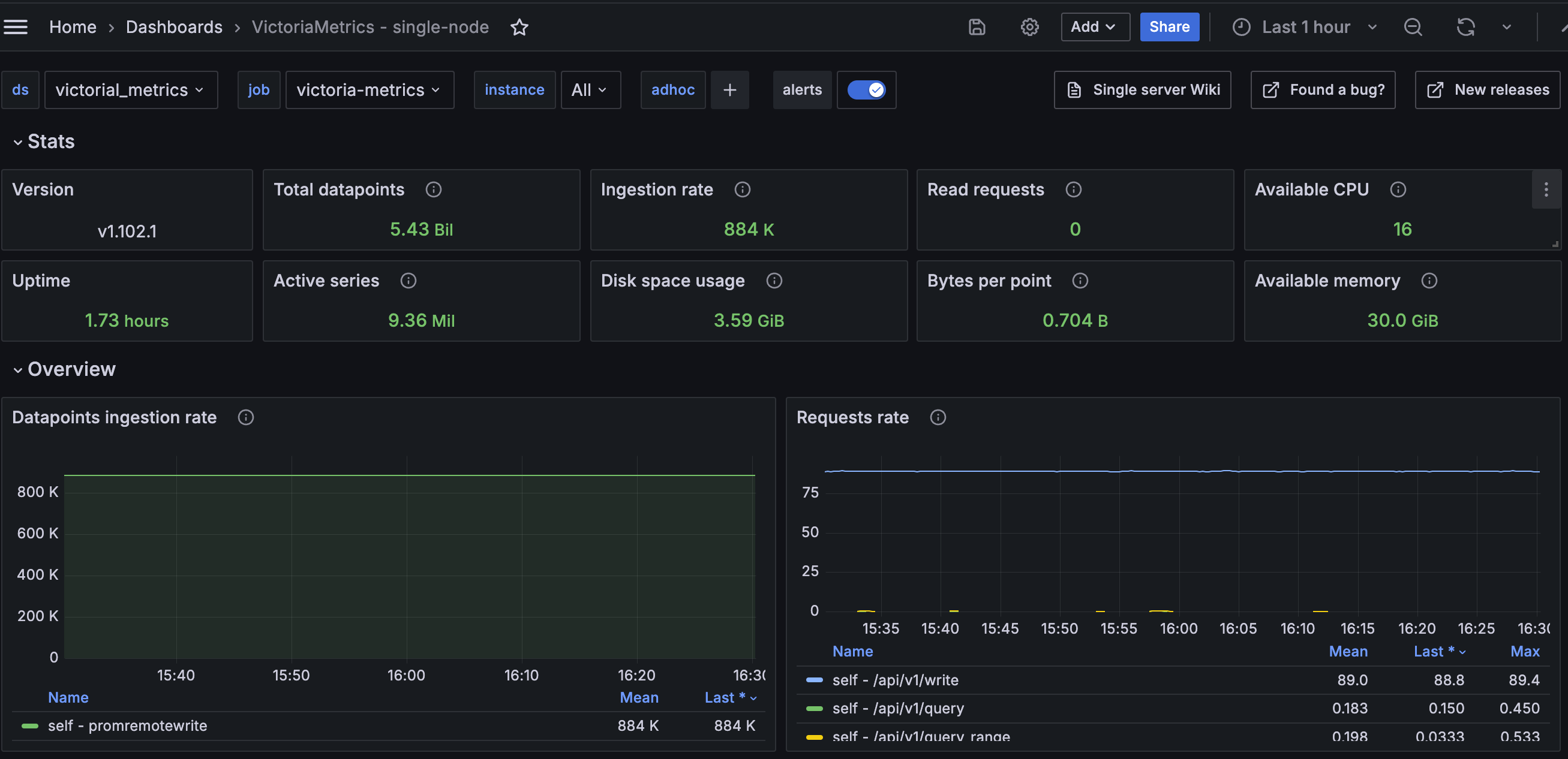Open the ds datasource dropdown

coord(131,90)
